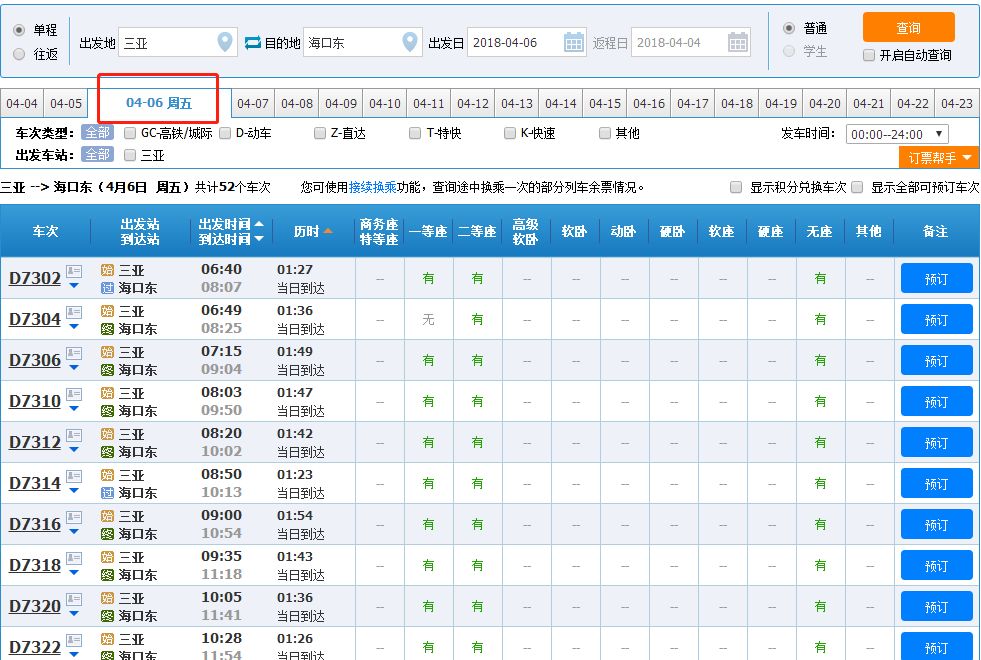The width and height of the screenshot is (981, 660).
Task: Click the orange 查询 search button
Action: [908, 27]
